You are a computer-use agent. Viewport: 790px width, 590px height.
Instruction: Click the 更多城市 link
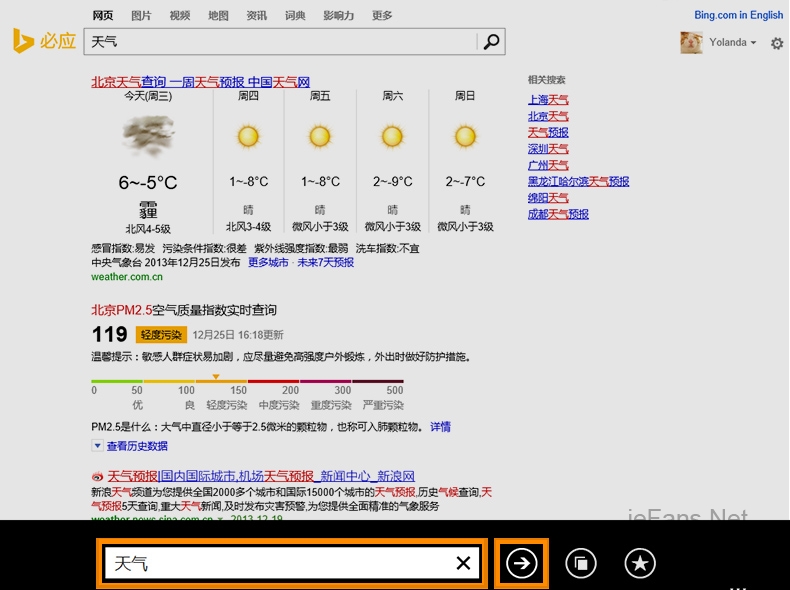coord(268,263)
